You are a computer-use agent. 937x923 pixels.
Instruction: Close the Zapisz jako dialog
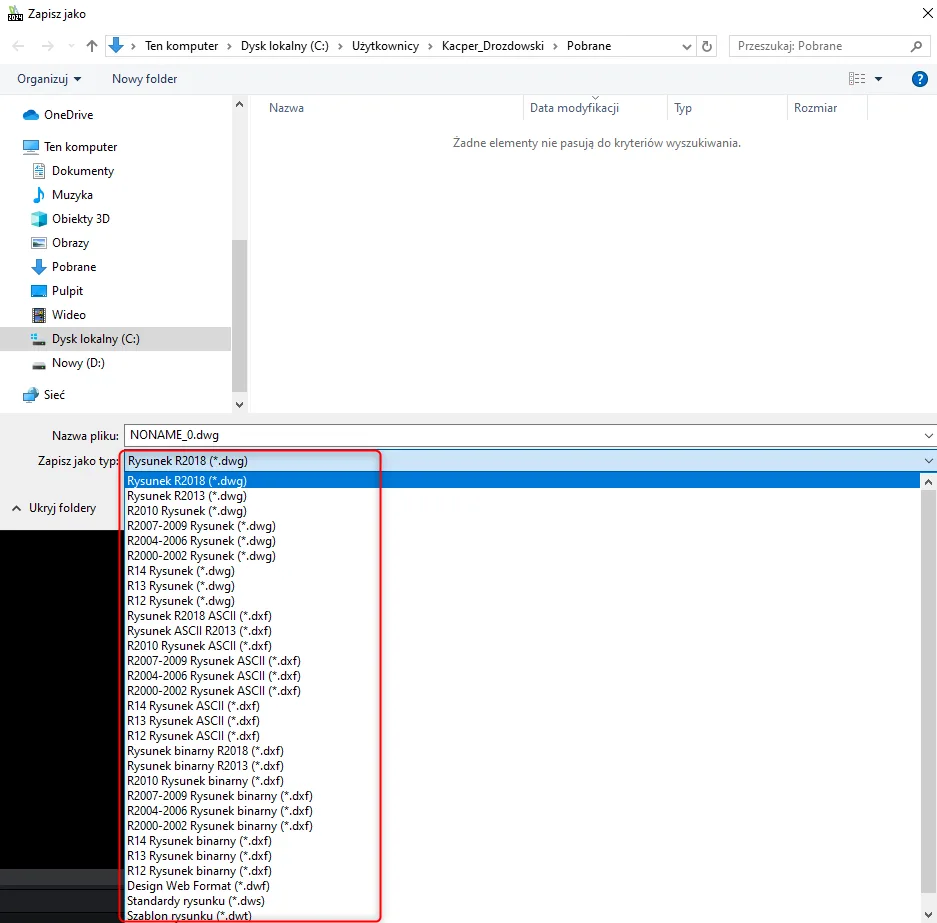[927, 13]
